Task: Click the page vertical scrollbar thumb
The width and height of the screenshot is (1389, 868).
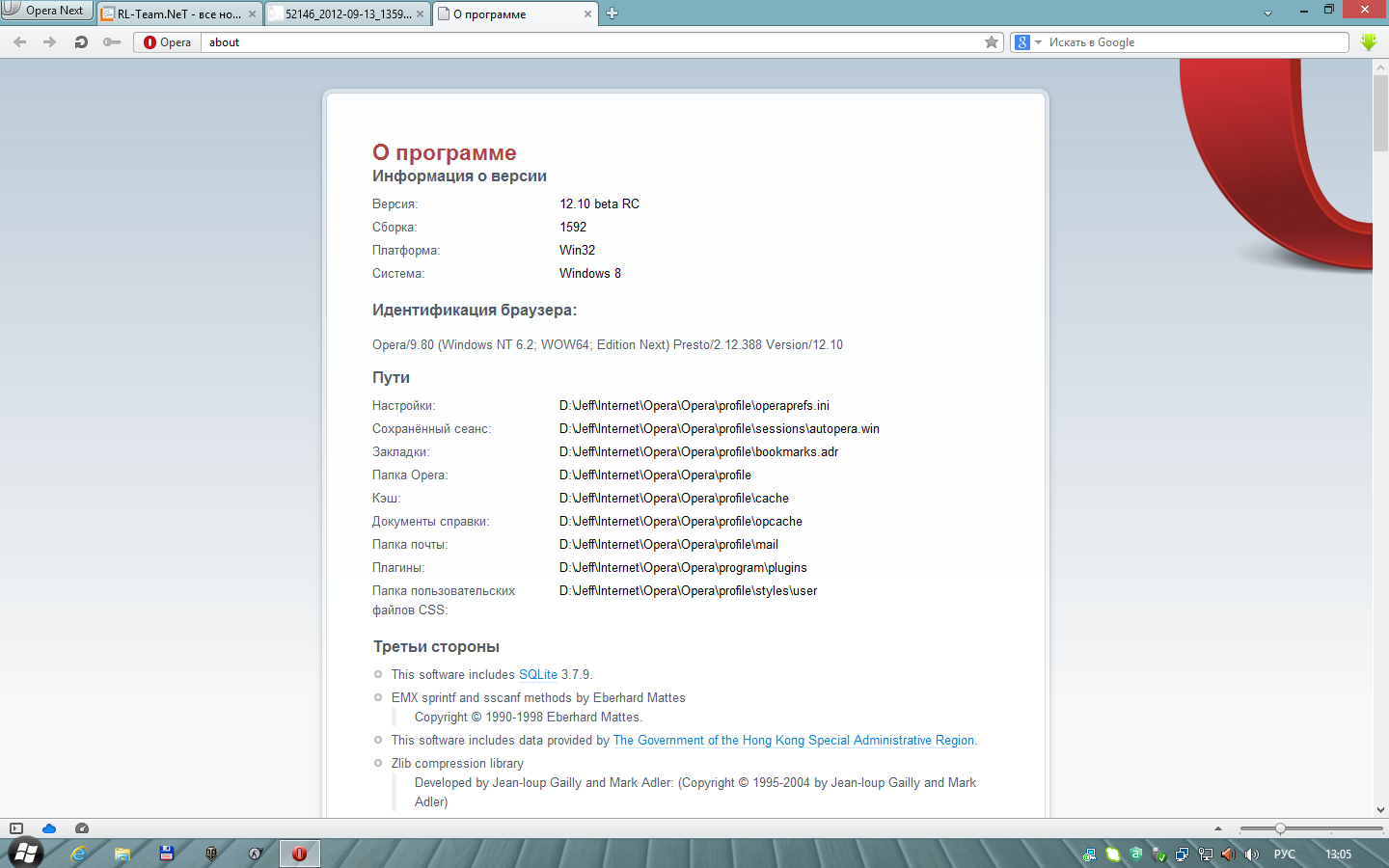Action: [x=1380, y=113]
